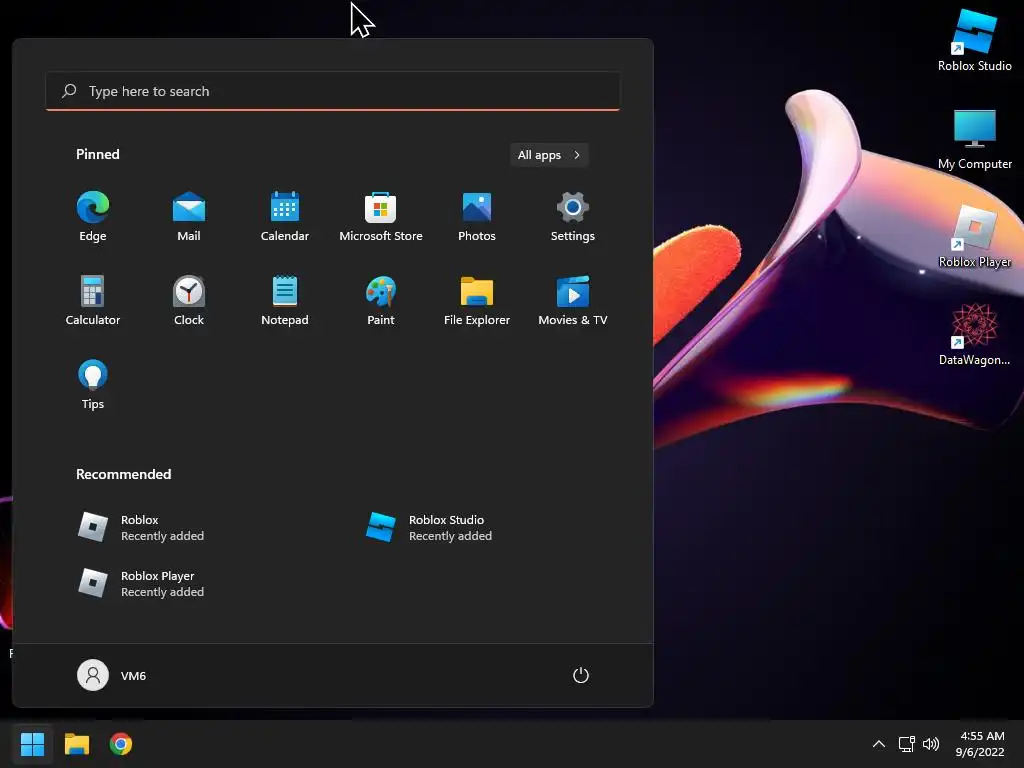1024x768 pixels.
Task: Open the VM6 user account menu
Action: pos(112,675)
